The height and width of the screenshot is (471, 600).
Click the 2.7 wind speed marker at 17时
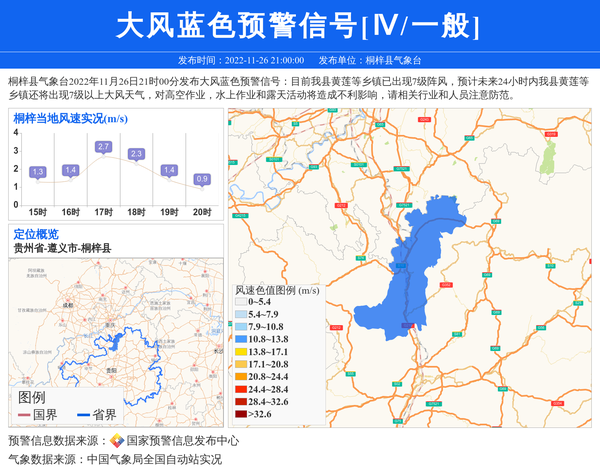coord(103,147)
